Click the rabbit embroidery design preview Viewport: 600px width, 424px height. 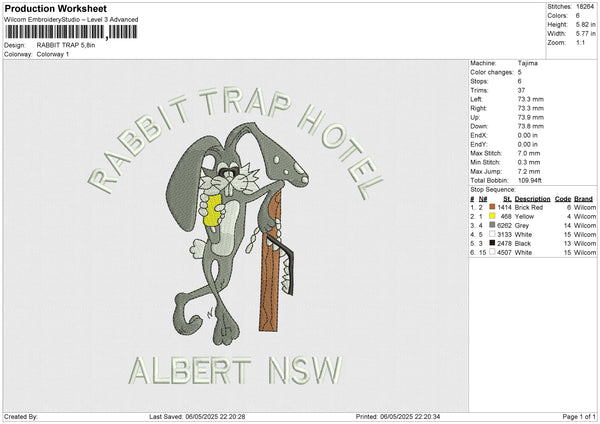coord(235,235)
